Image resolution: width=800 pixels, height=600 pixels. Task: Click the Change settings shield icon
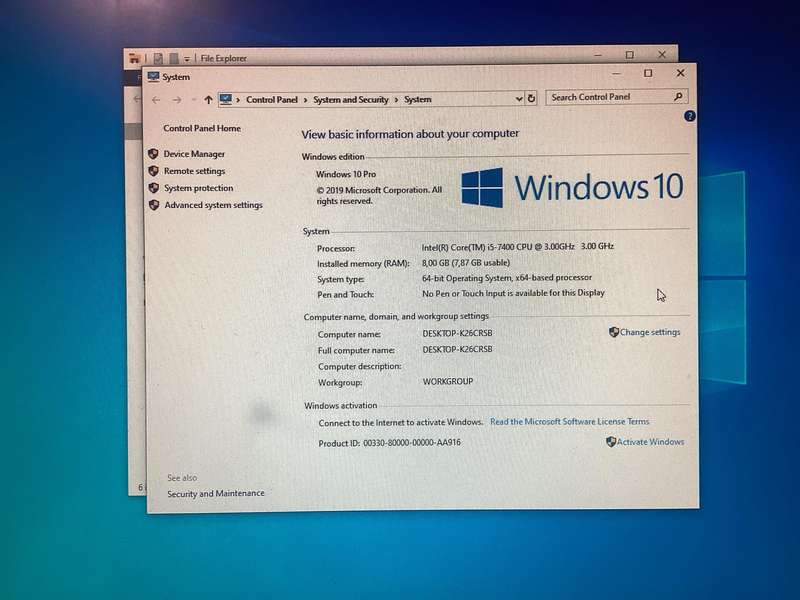614,332
